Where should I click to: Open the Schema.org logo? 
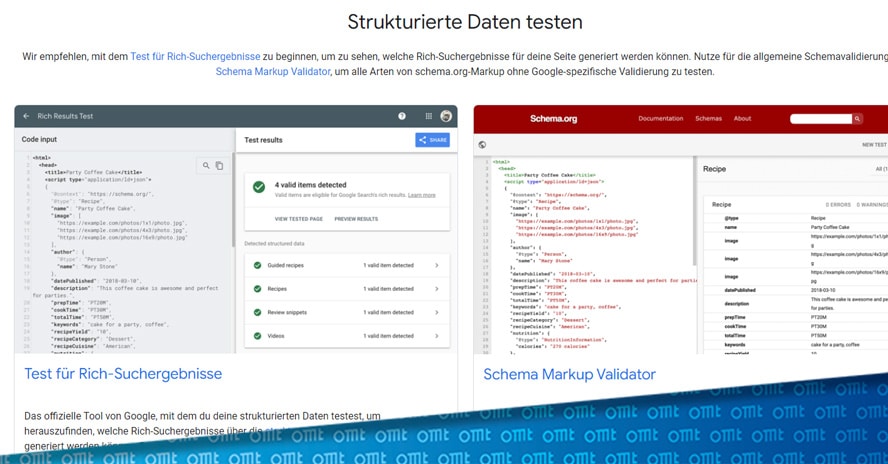click(553, 118)
